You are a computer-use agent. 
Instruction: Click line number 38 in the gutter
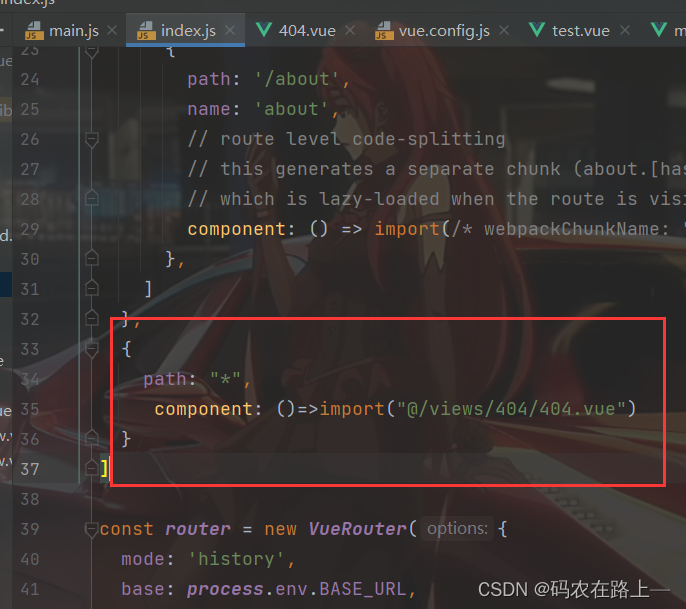[x=30, y=499]
